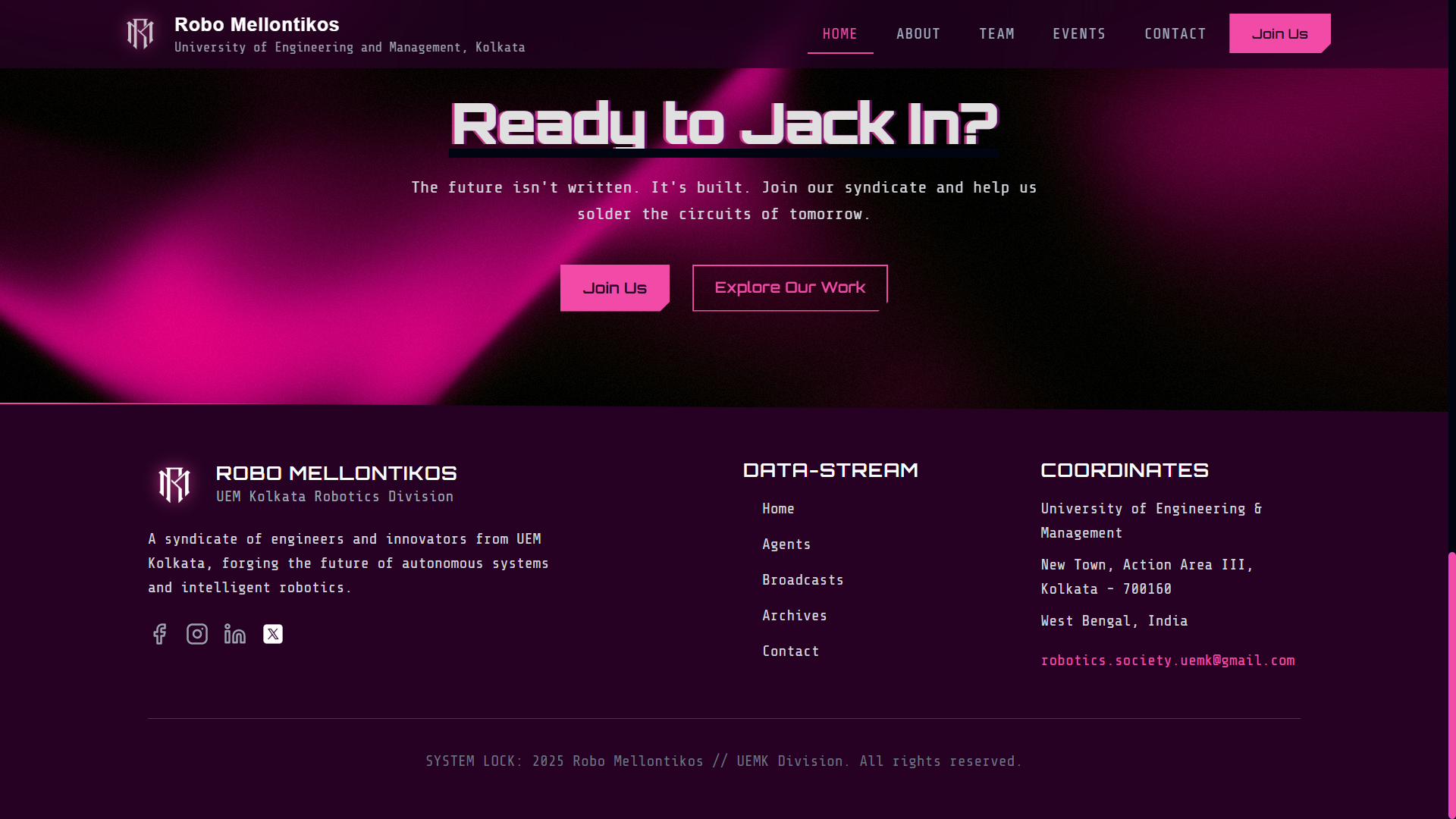Click the robotics society email address

click(1167, 661)
